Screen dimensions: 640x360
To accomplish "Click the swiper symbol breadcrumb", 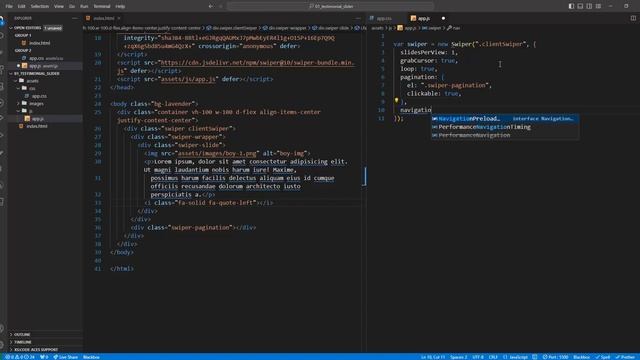I will click(433, 28).
